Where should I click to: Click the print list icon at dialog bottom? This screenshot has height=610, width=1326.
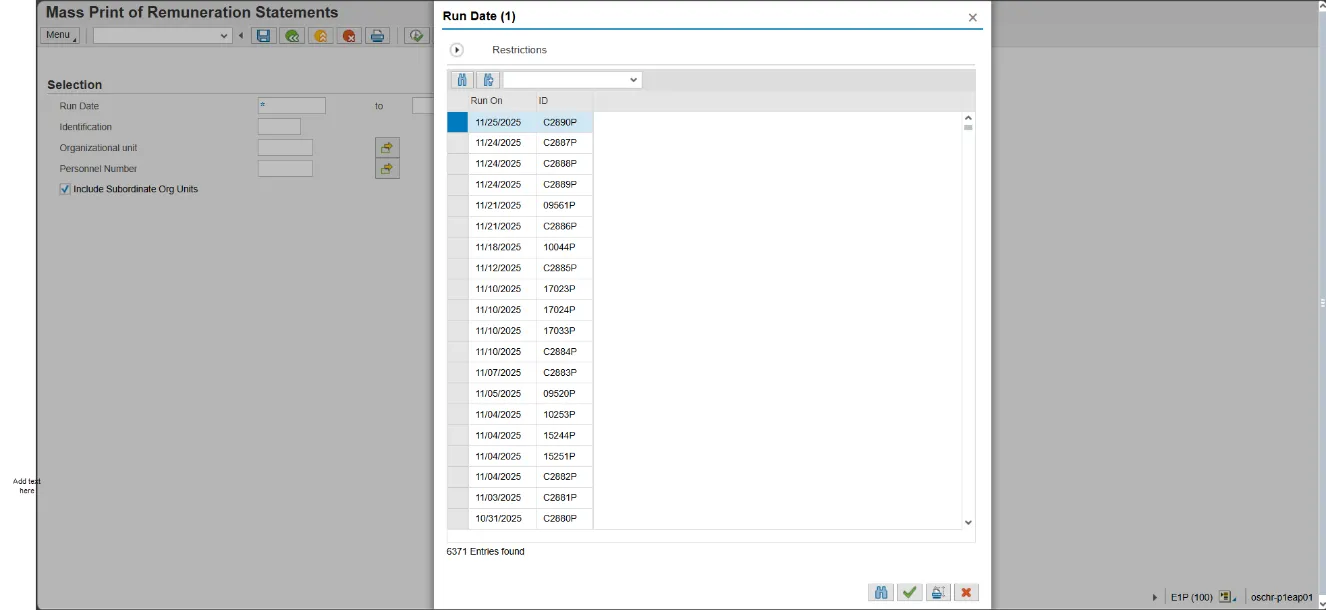[937, 593]
